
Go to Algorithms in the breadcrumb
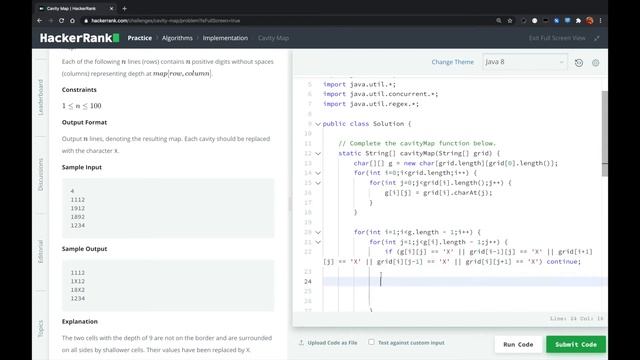click(177, 38)
